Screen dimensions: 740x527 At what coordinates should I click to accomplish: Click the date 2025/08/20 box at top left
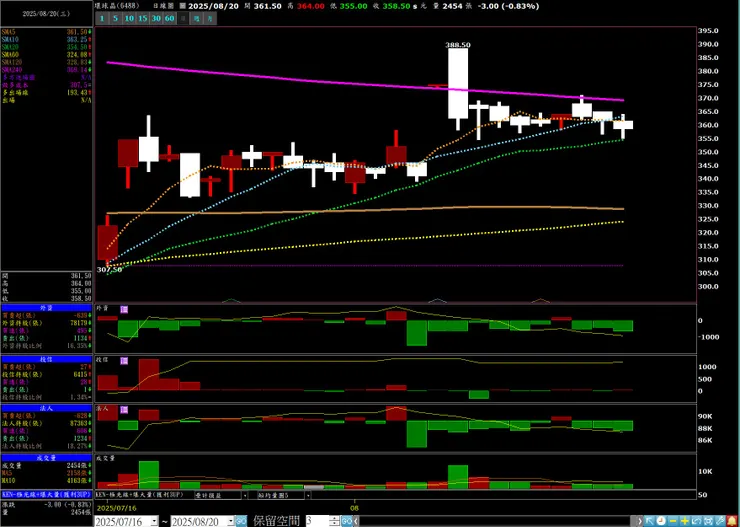(46, 14)
